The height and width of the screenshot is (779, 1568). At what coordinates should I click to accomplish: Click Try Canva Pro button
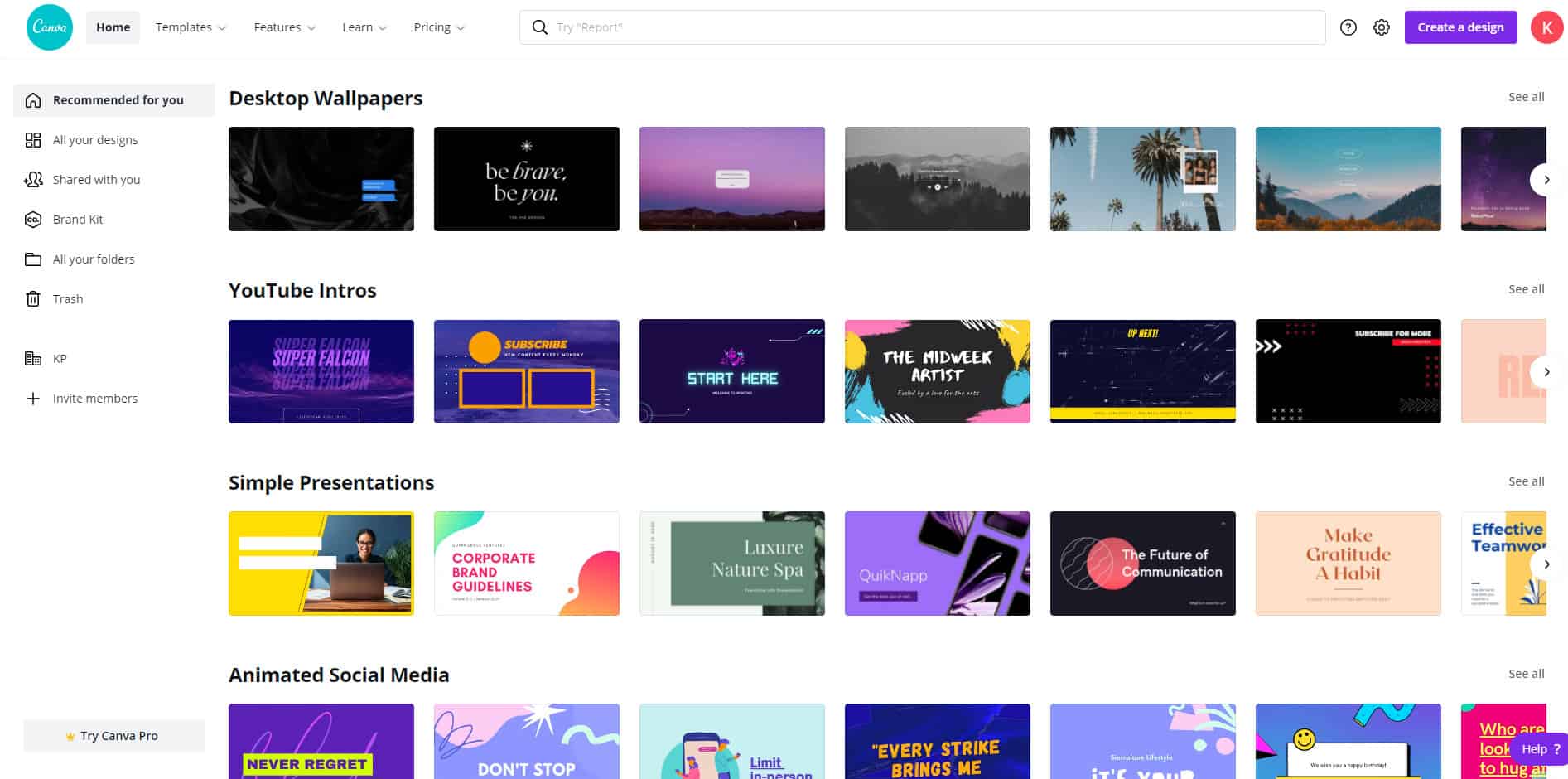click(114, 736)
